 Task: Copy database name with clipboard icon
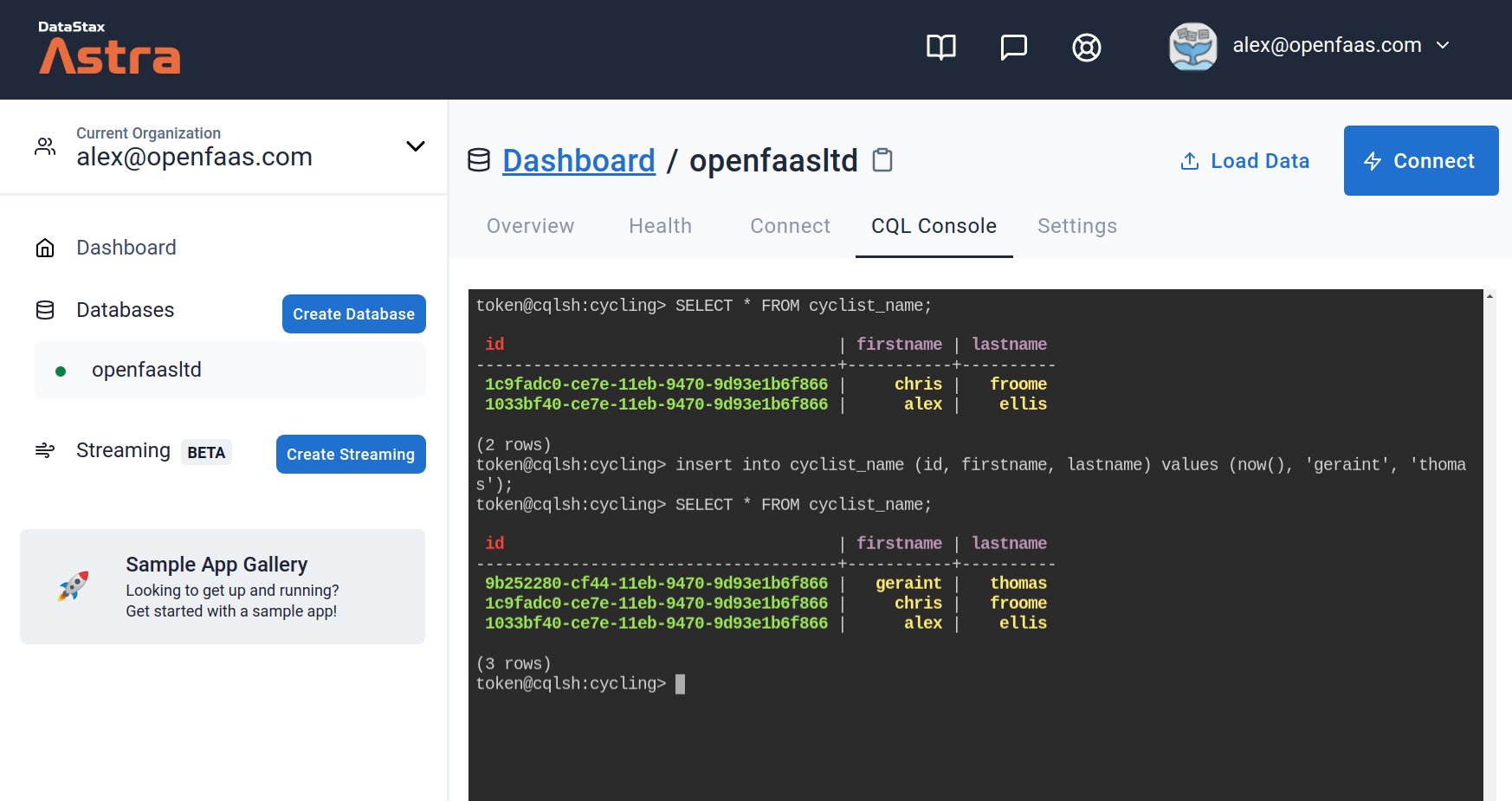point(882,160)
